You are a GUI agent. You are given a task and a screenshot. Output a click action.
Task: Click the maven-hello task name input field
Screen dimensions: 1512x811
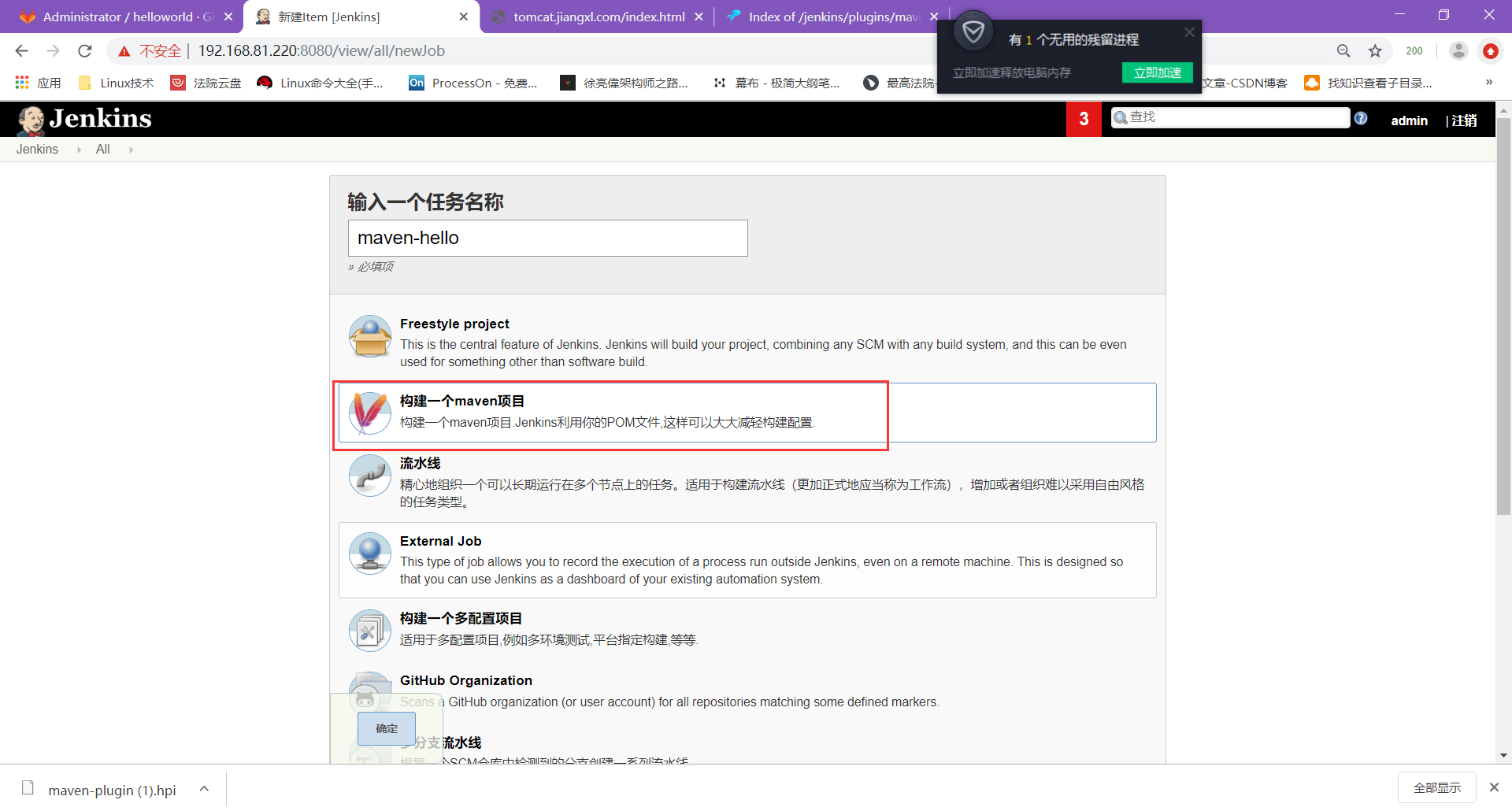click(x=547, y=238)
